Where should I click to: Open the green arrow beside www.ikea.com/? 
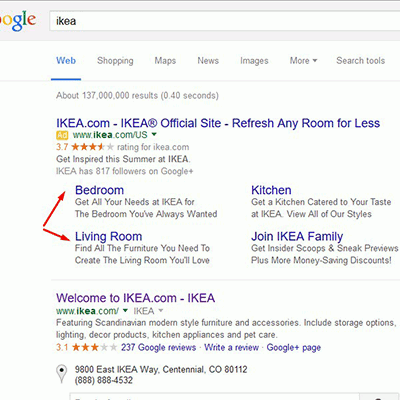coord(125,310)
